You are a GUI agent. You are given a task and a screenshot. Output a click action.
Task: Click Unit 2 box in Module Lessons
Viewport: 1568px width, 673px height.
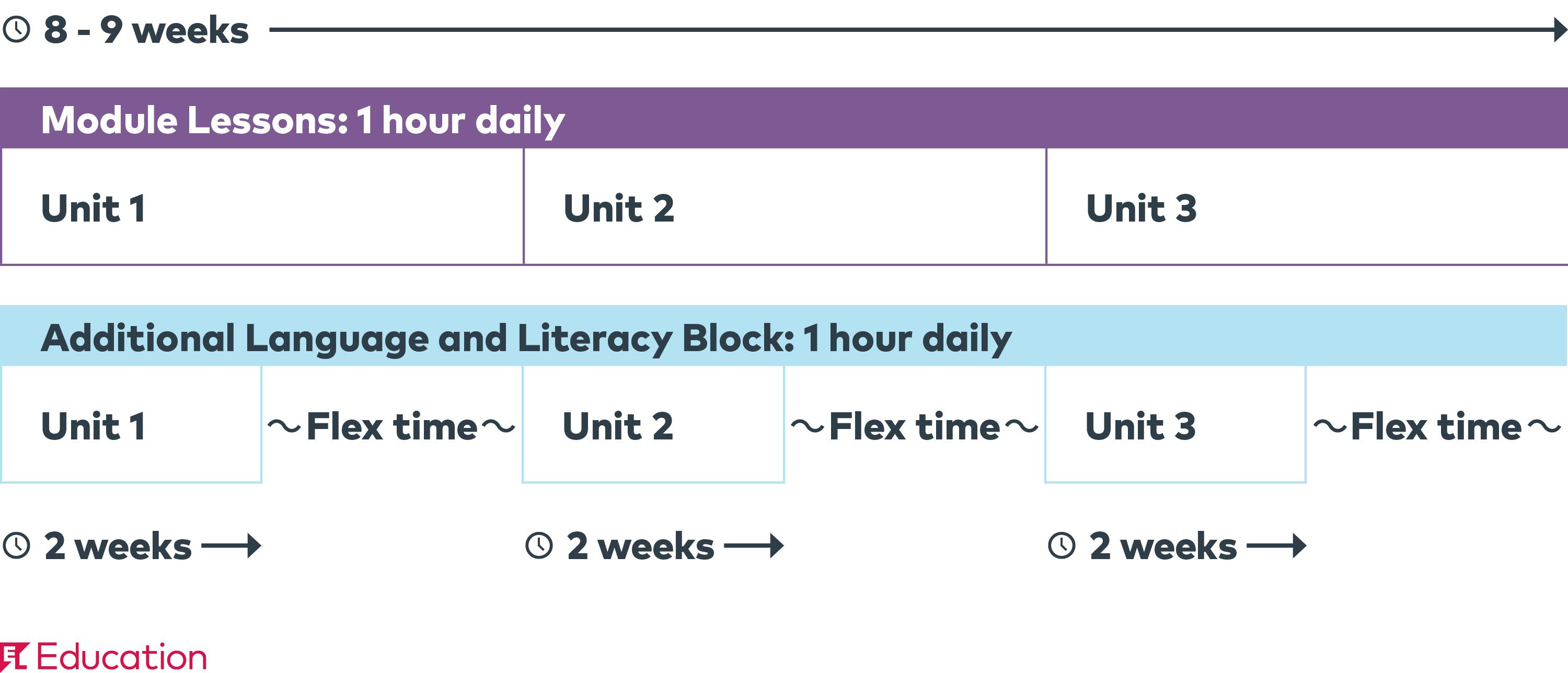tap(785, 207)
